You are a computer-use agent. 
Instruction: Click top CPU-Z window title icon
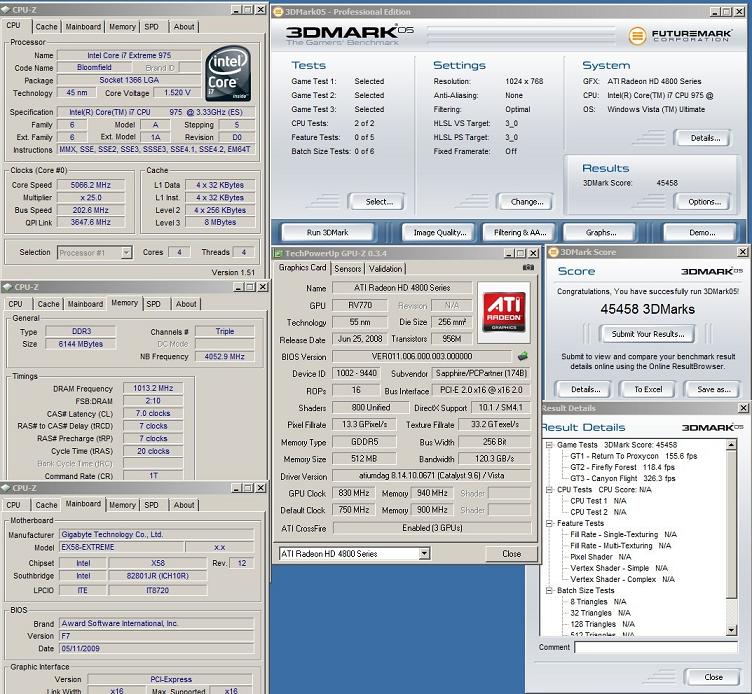(6, 10)
